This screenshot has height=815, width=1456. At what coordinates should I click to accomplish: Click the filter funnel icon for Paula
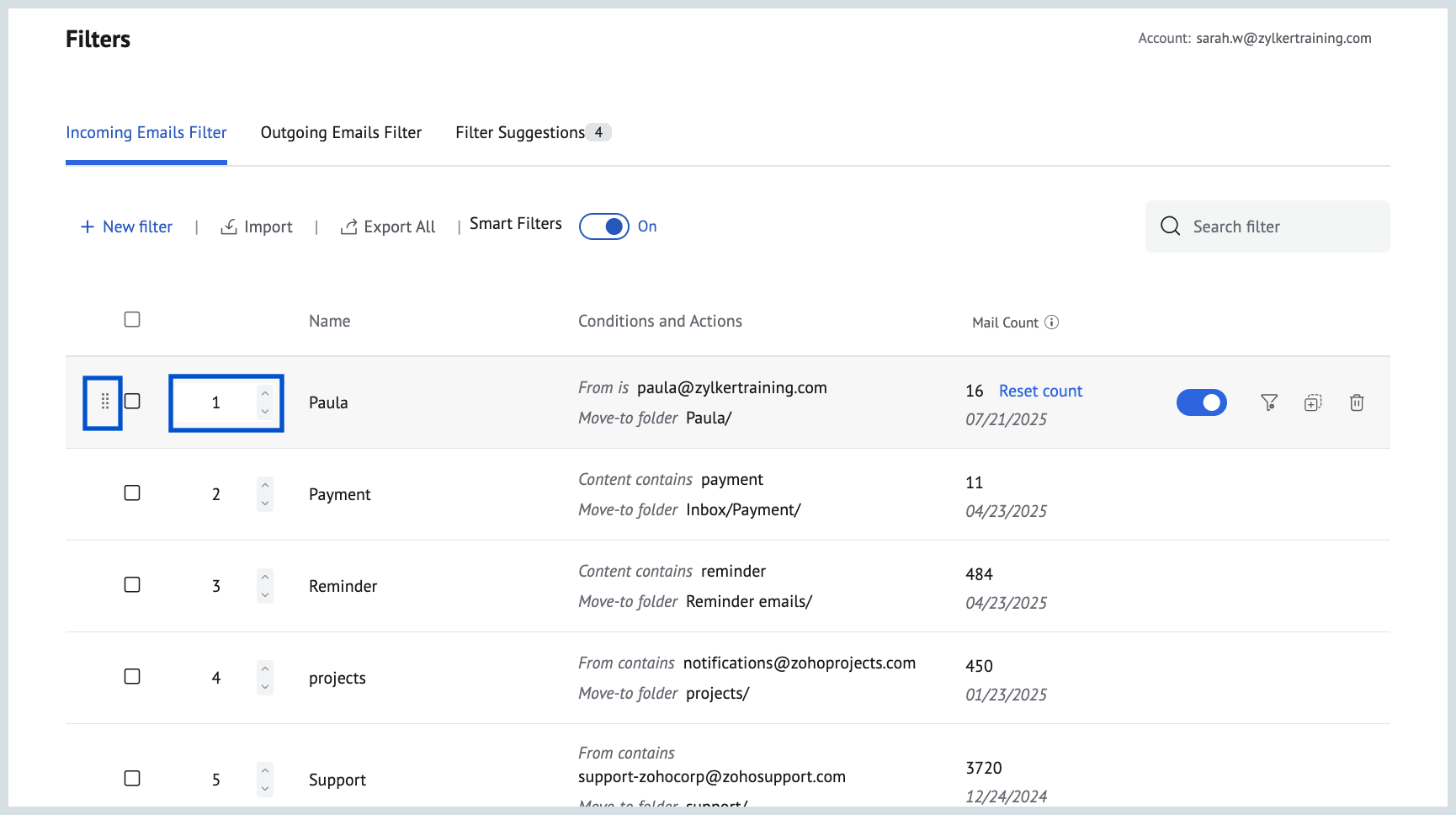tap(1269, 402)
